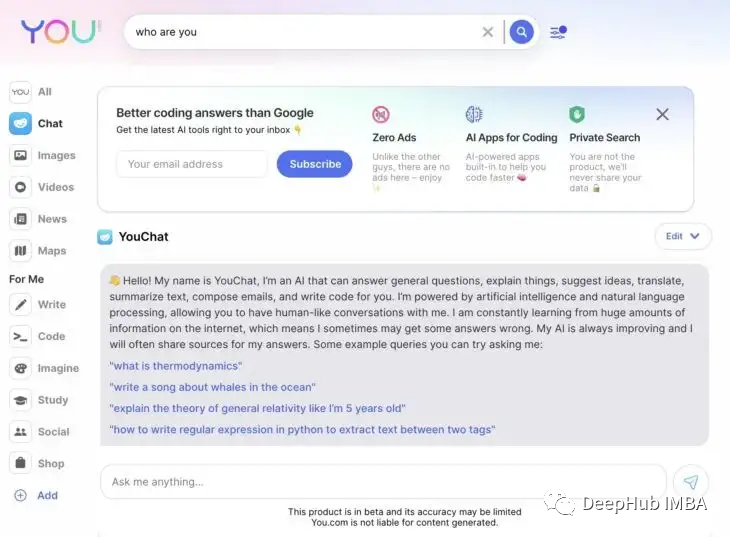Select Videos in the sidebar
Viewport: 730px width, 537px height.
pos(42,187)
